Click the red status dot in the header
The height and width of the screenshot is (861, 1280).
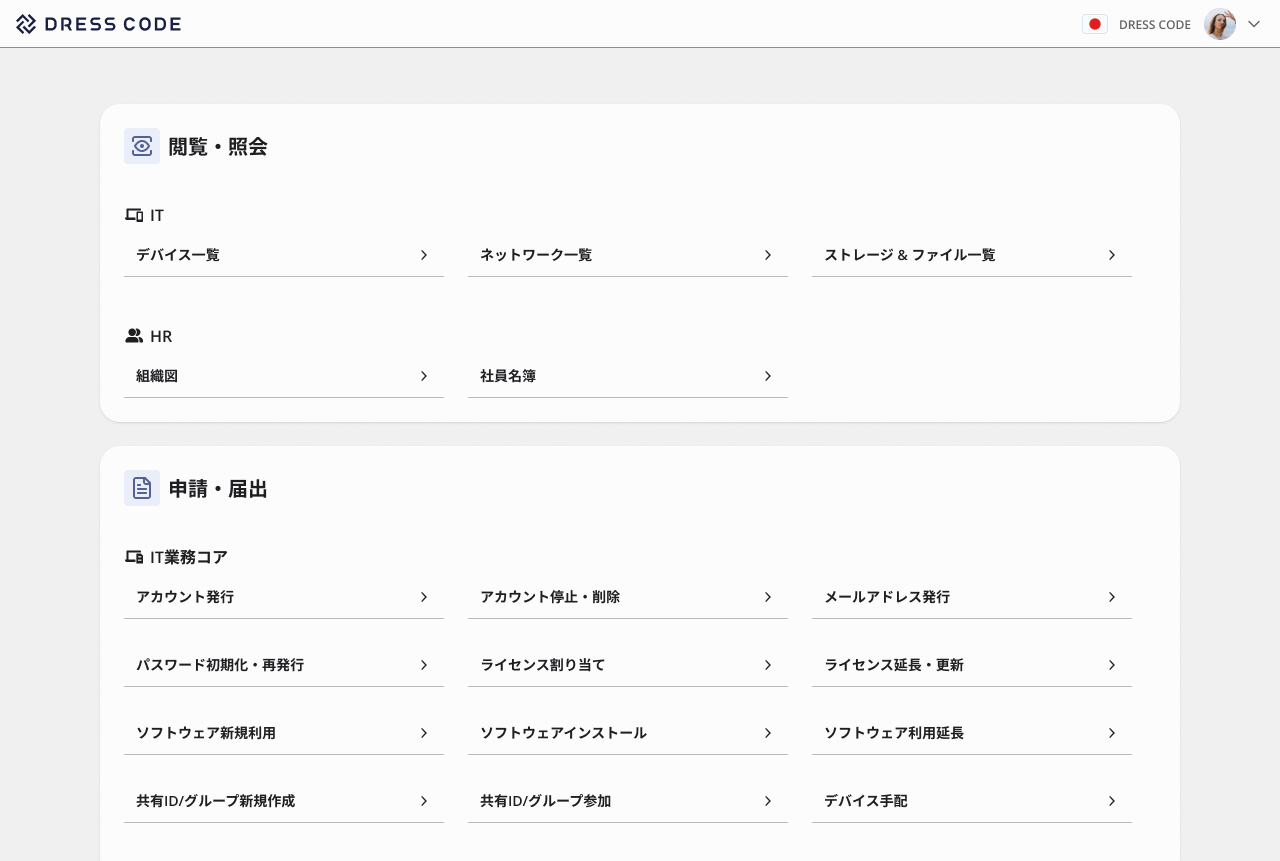1095,23
